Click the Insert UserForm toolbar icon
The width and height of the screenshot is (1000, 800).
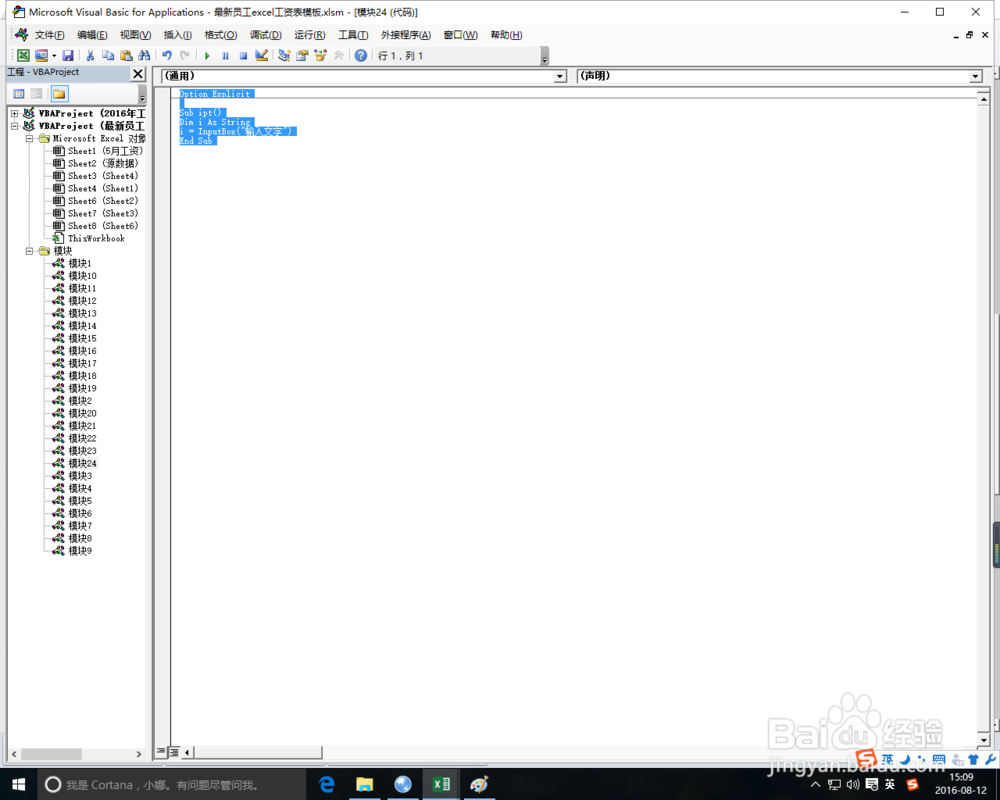click(x=41, y=56)
